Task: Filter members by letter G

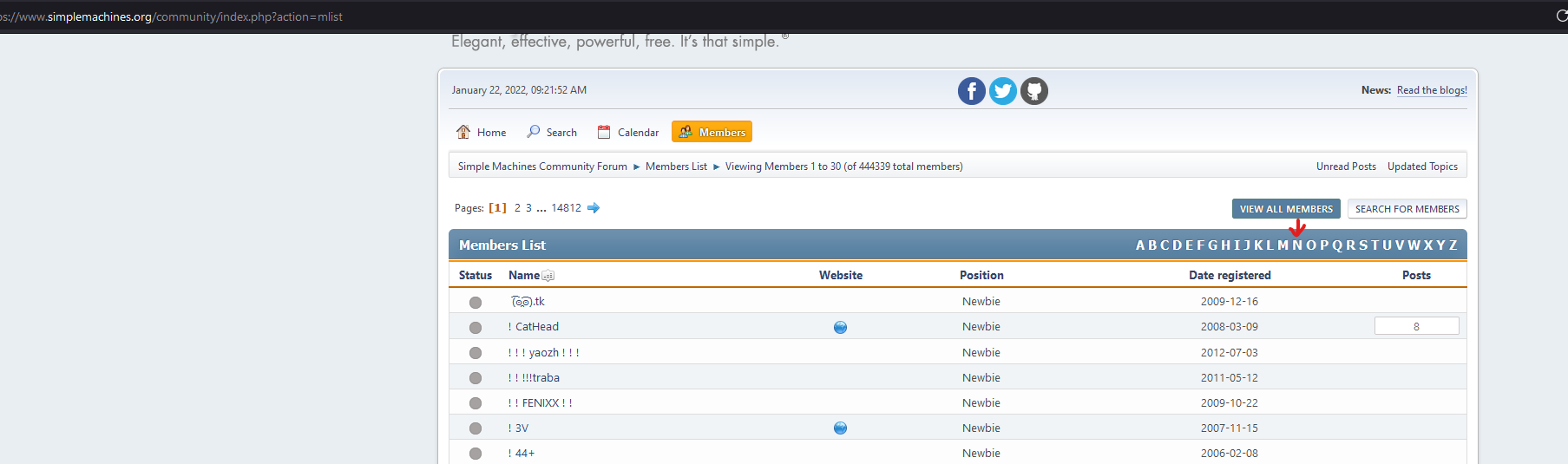Action: point(1213,245)
